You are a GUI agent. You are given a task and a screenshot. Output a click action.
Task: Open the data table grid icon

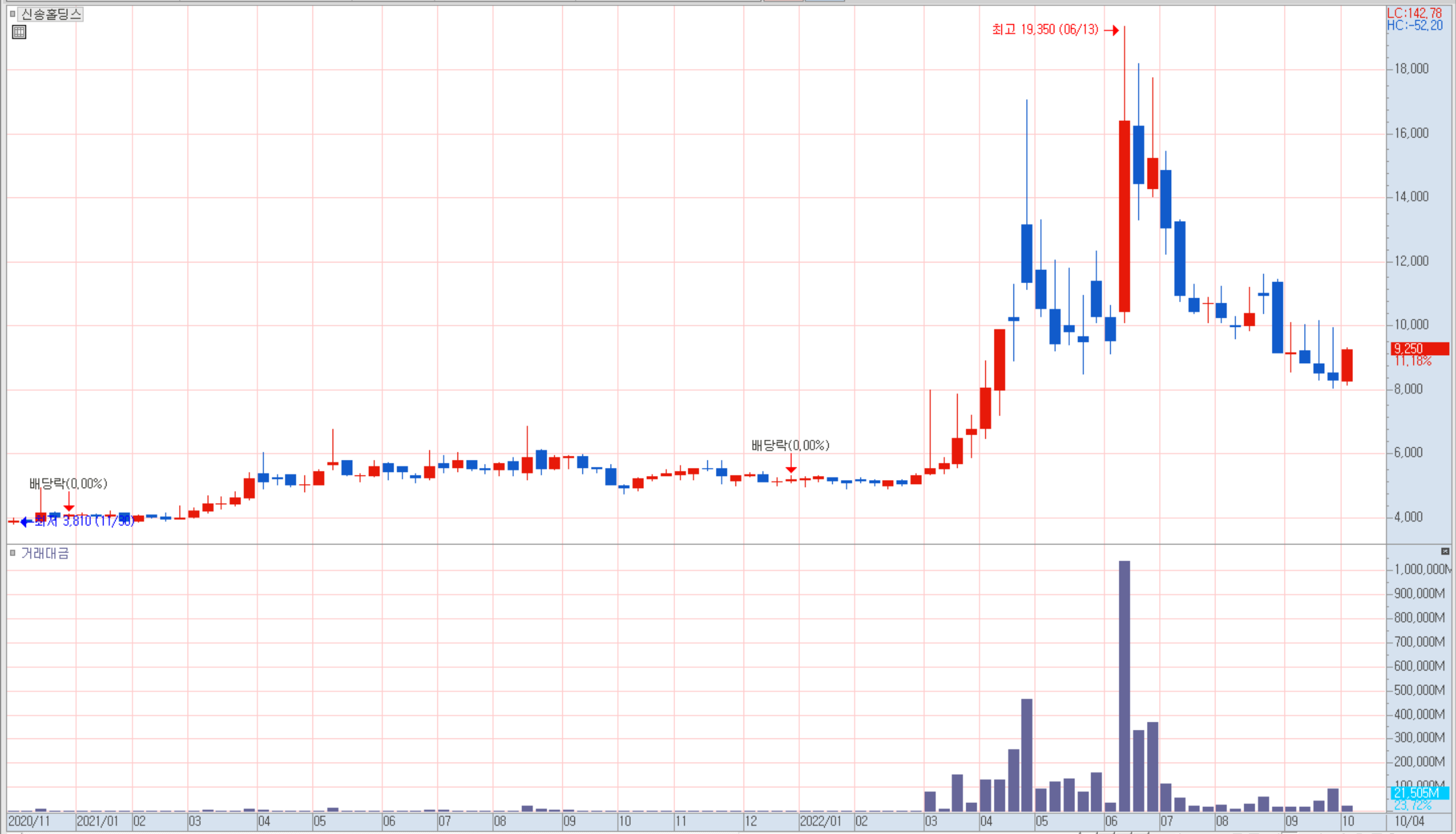[x=19, y=32]
